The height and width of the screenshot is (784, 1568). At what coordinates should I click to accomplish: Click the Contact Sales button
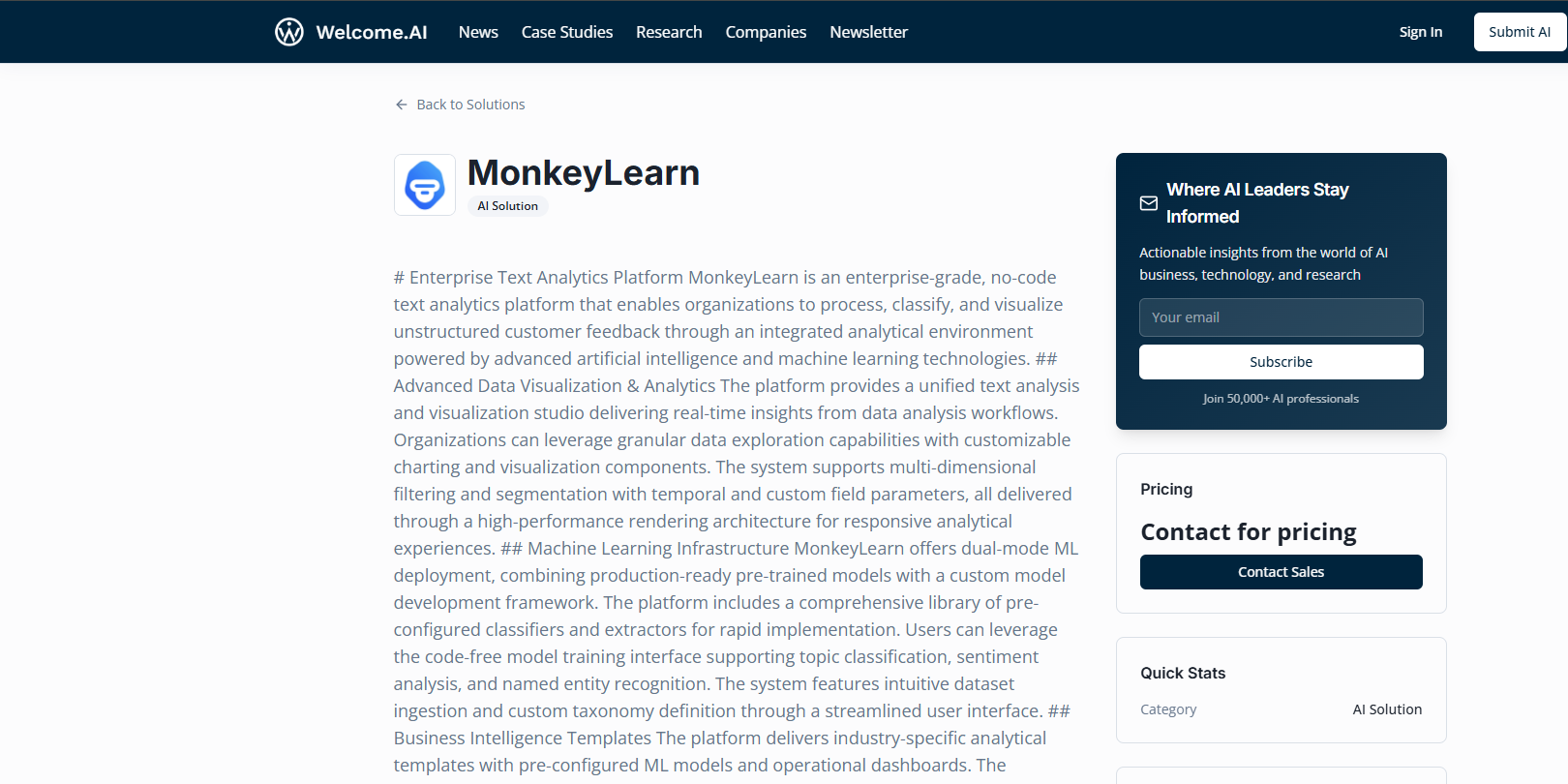(x=1281, y=572)
